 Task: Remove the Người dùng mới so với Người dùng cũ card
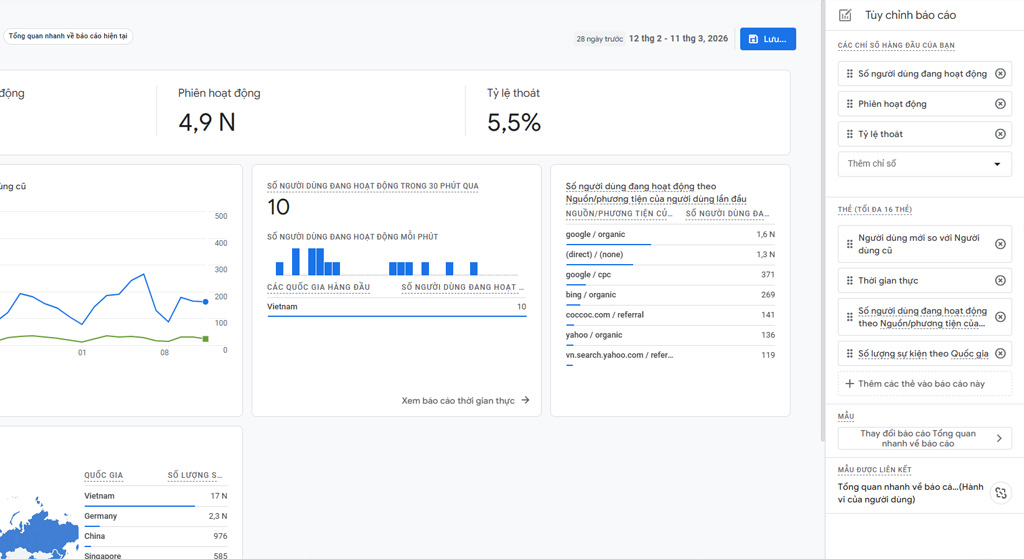1000,244
